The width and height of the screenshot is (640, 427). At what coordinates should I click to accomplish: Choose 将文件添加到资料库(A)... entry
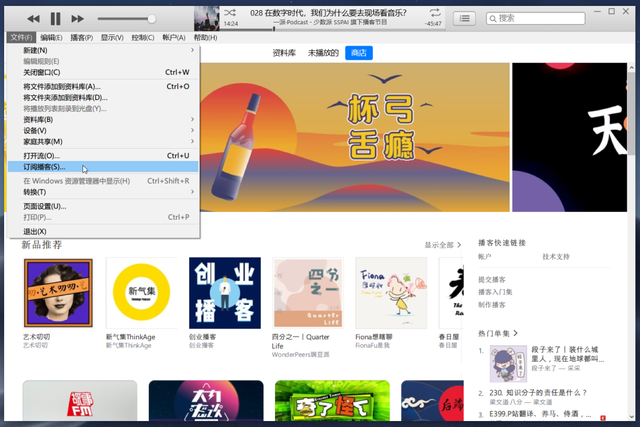(x=103, y=87)
